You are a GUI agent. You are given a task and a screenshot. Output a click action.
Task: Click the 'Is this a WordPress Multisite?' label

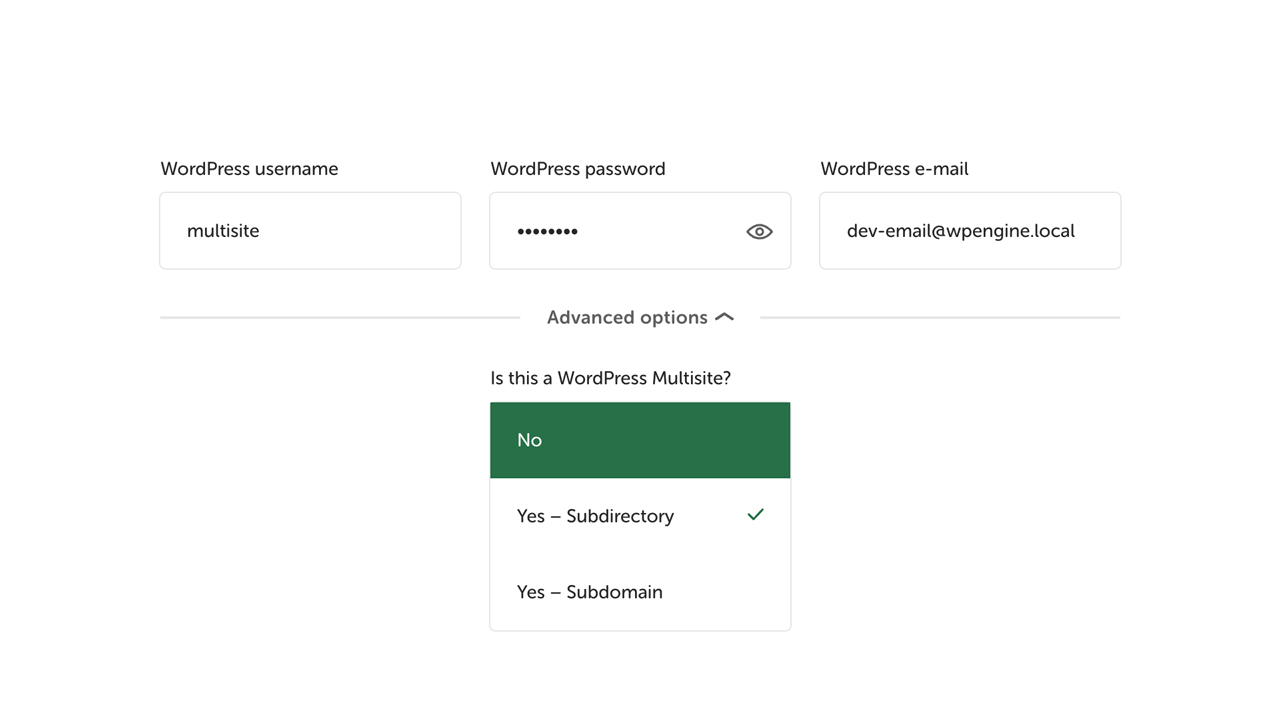(610, 378)
